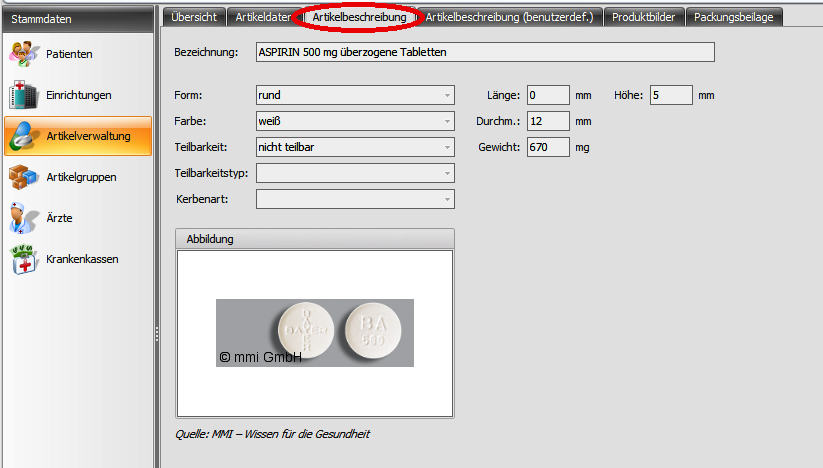Expand the Teilbarkeit dropdown
The height and width of the screenshot is (468, 823).
point(355,147)
